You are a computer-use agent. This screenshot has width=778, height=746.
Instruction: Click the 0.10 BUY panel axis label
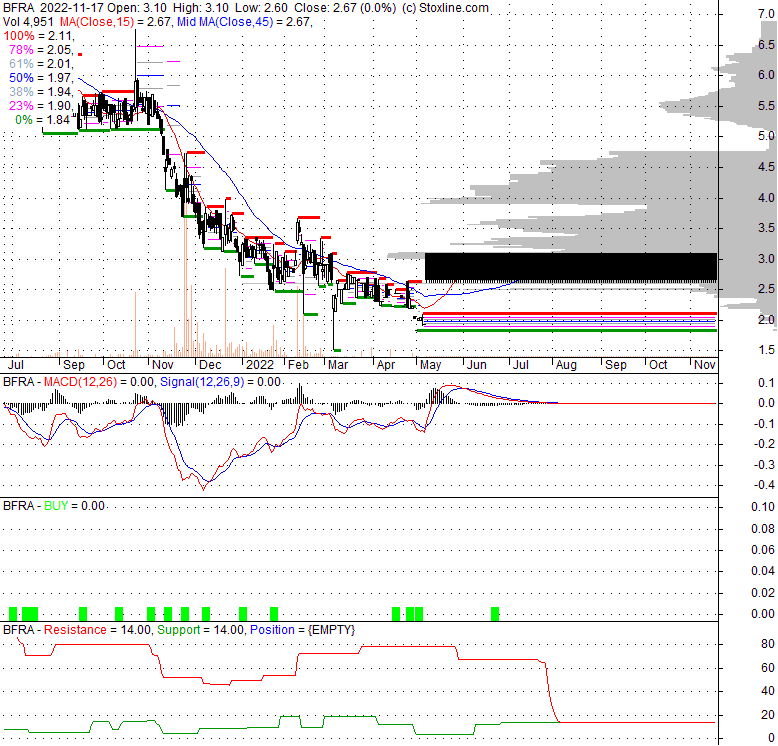click(x=763, y=506)
